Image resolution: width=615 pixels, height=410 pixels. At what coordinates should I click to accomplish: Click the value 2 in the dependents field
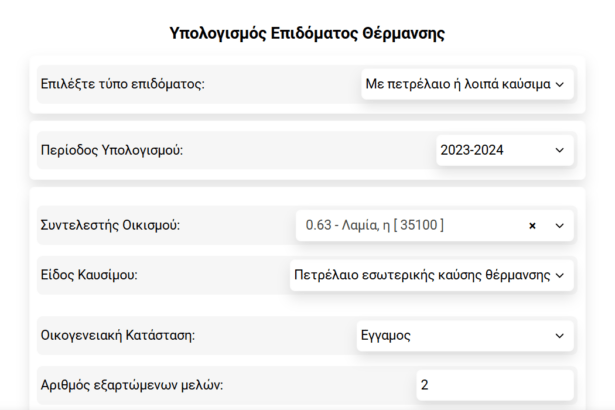pos(425,385)
